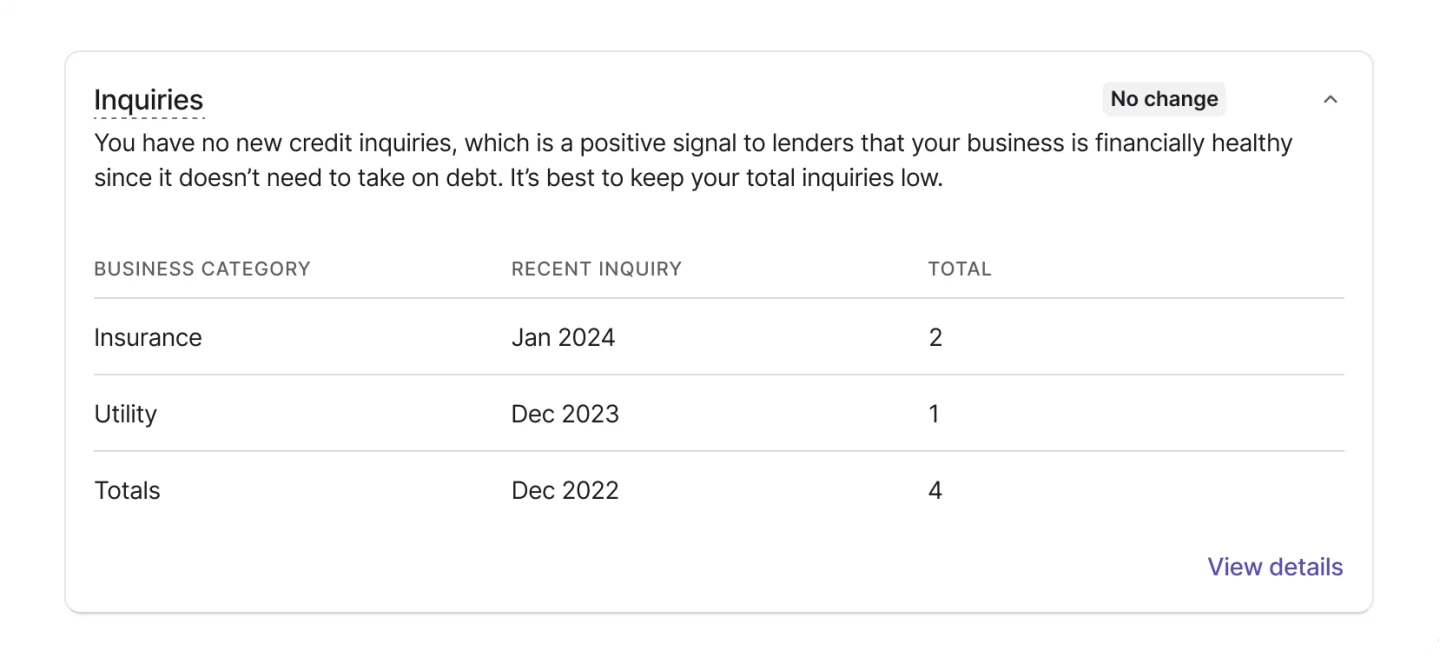This screenshot has width=1440, height=664.
Task: Click the inquiries description paragraph
Action: click(x=693, y=162)
